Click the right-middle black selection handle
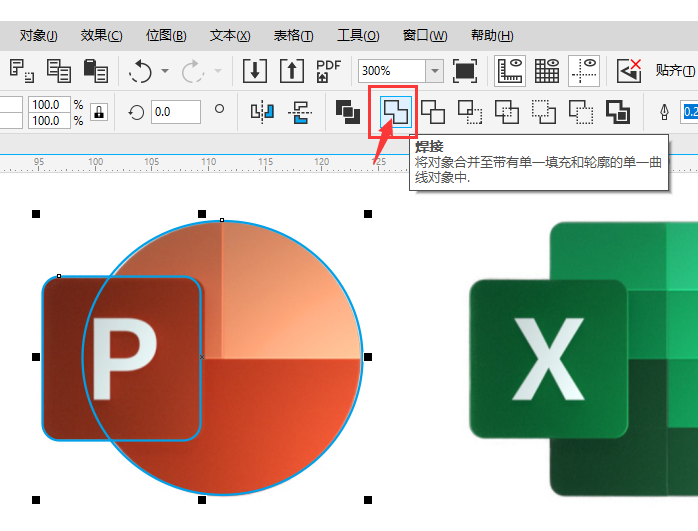The width and height of the screenshot is (698, 531). click(368, 357)
